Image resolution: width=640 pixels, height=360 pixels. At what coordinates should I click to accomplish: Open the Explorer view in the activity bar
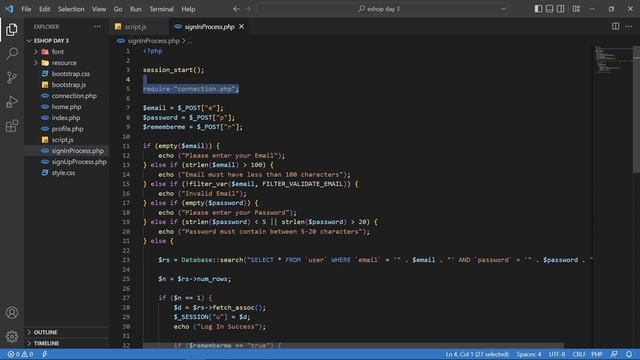12,29
